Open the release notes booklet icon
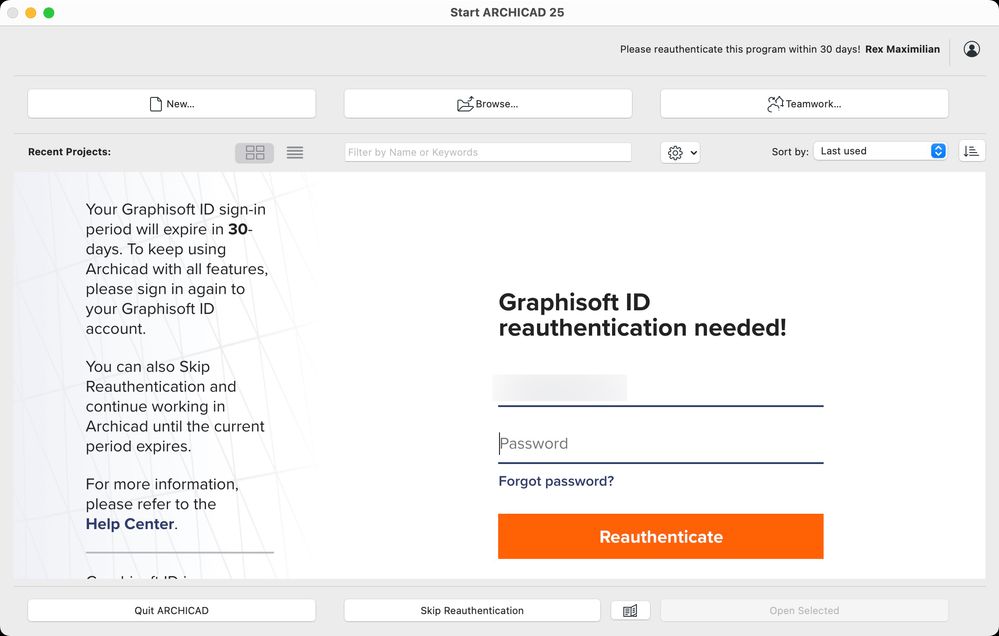999x636 pixels. [x=630, y=610]
